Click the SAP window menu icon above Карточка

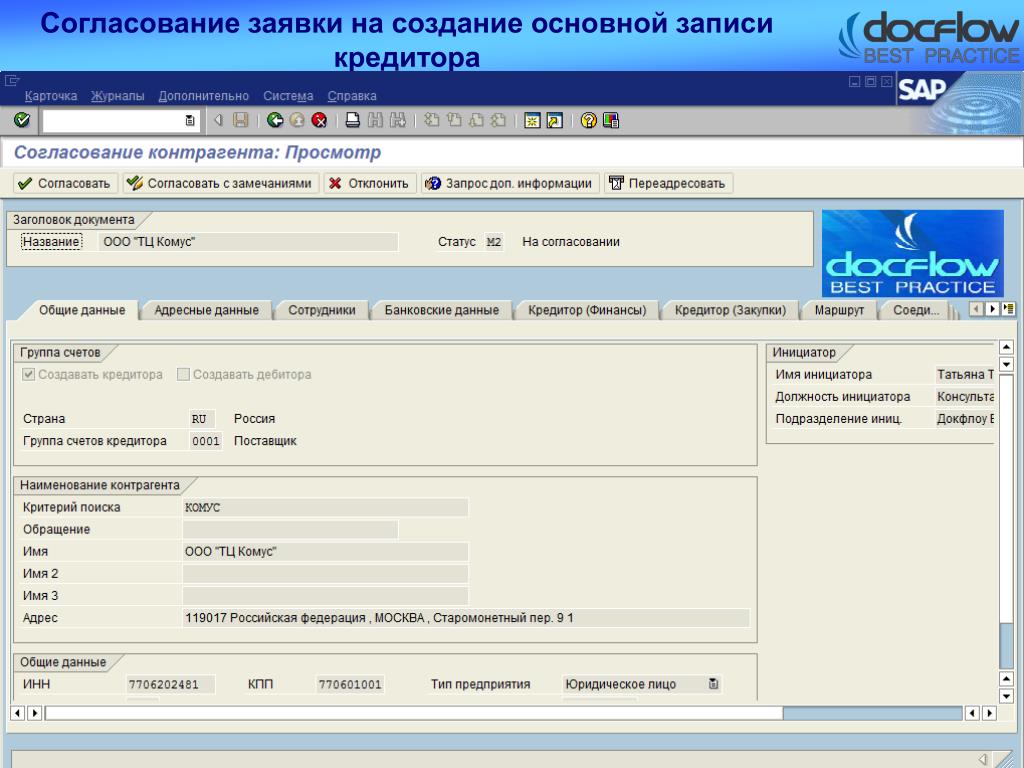(x=12, y=80)
